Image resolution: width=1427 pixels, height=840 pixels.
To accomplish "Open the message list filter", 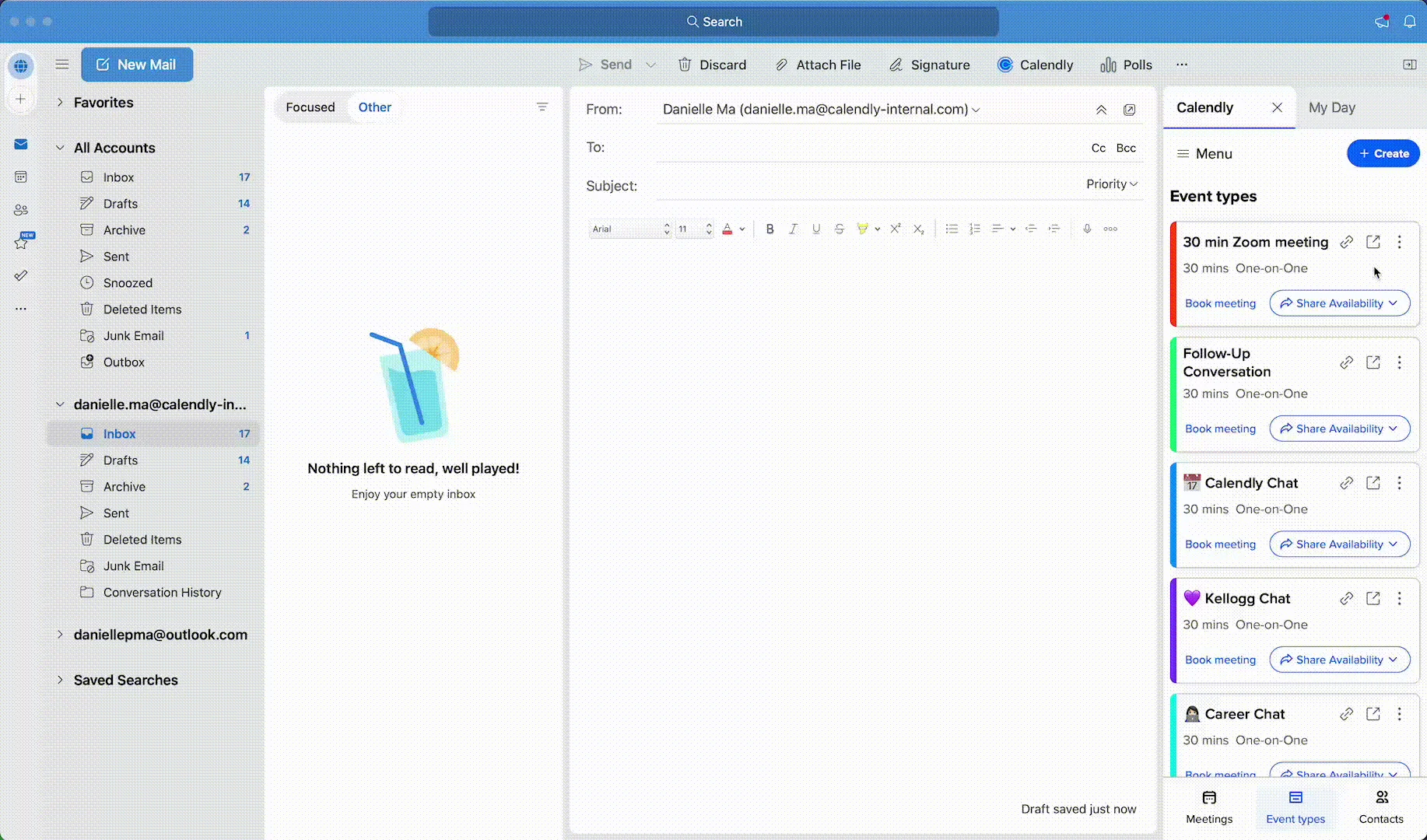I will pos(542,107).
